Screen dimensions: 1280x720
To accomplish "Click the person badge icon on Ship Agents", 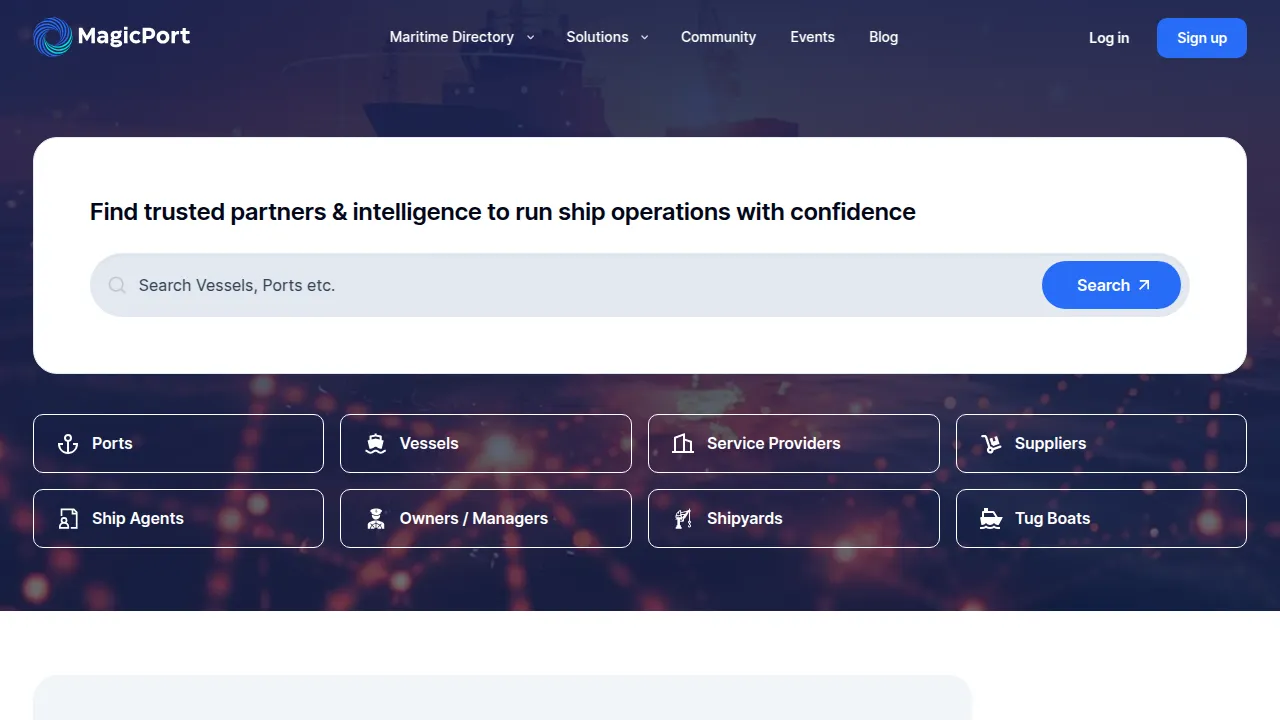I will point(68,518).
